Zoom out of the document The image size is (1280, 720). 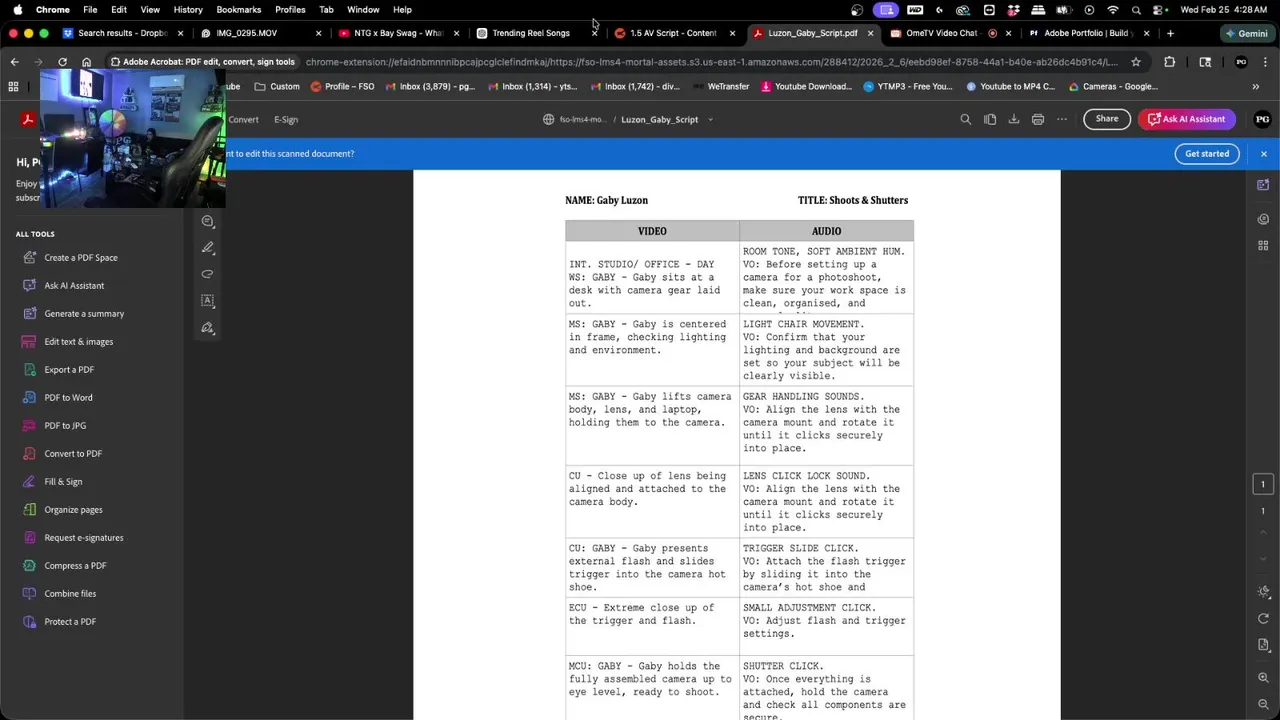click(1264, 703)
